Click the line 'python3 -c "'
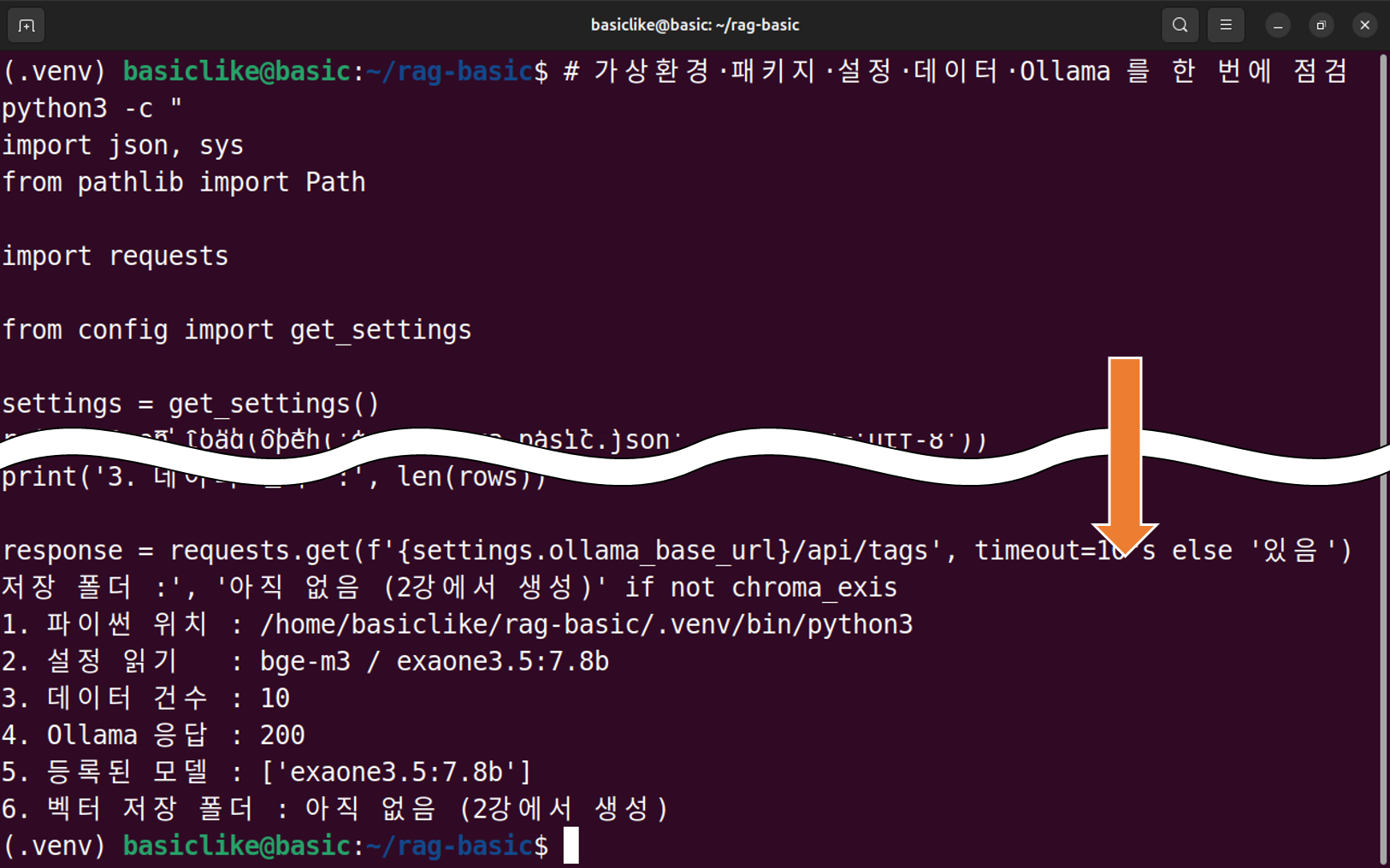Screen dimensions: 1390x868 [92, 109]
